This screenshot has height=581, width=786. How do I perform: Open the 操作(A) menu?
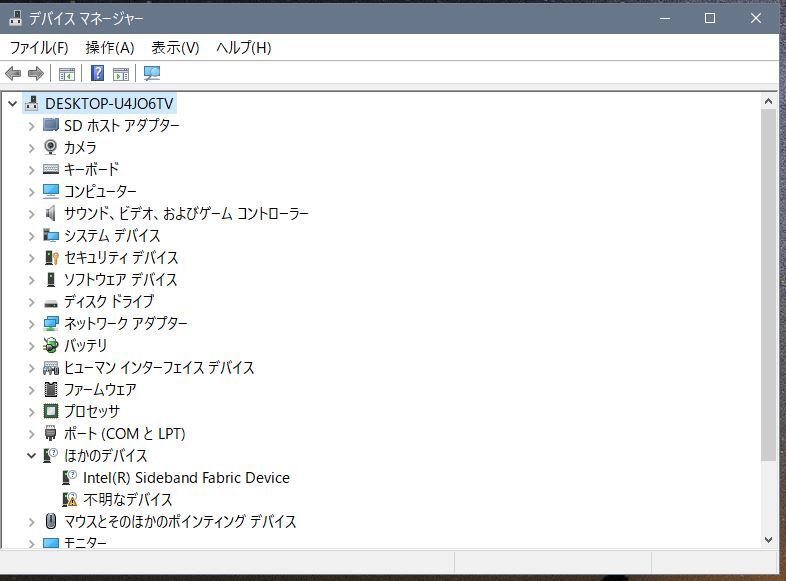[110, 48]
